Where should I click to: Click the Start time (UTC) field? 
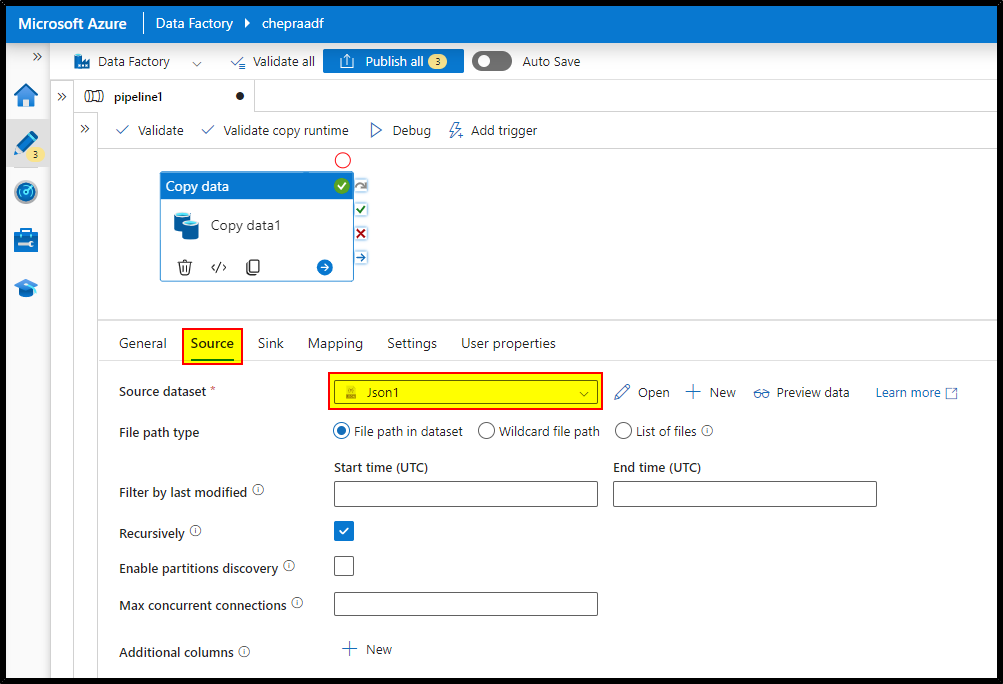[x=466, y=494]
